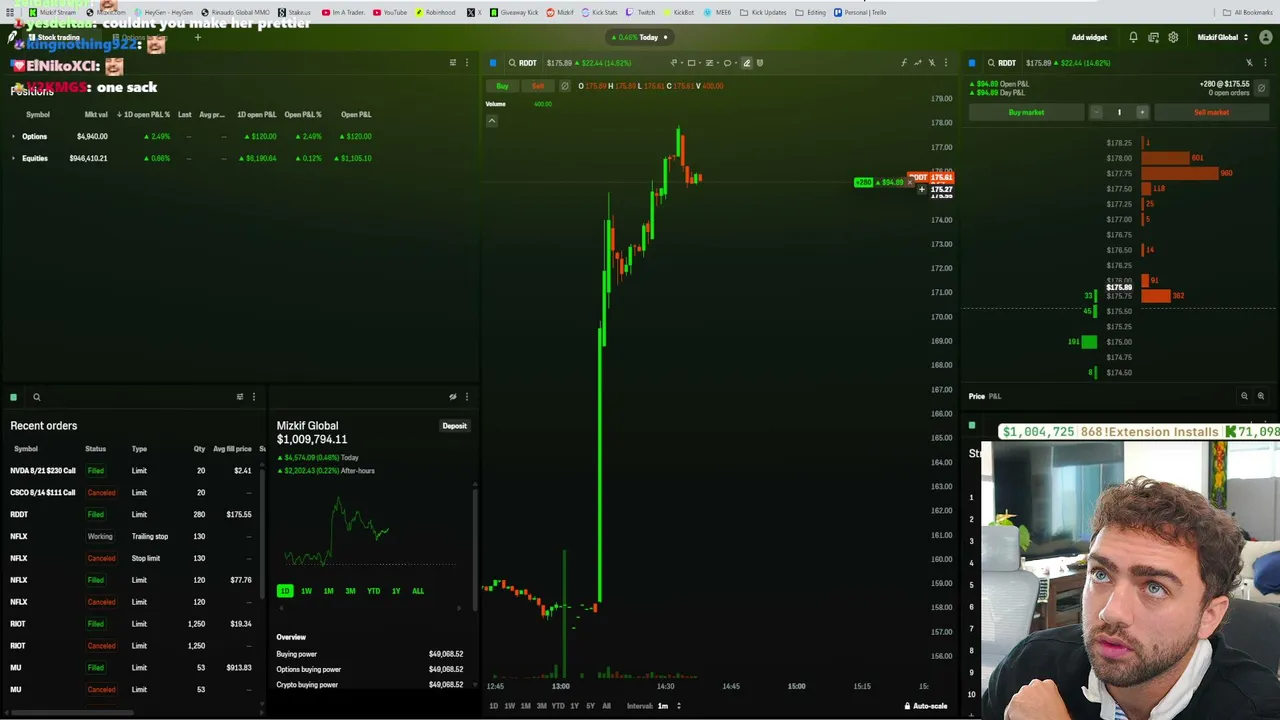Expand the Options positions row
The width and height of the screenshot is (1280, 720).
point(14,136)
